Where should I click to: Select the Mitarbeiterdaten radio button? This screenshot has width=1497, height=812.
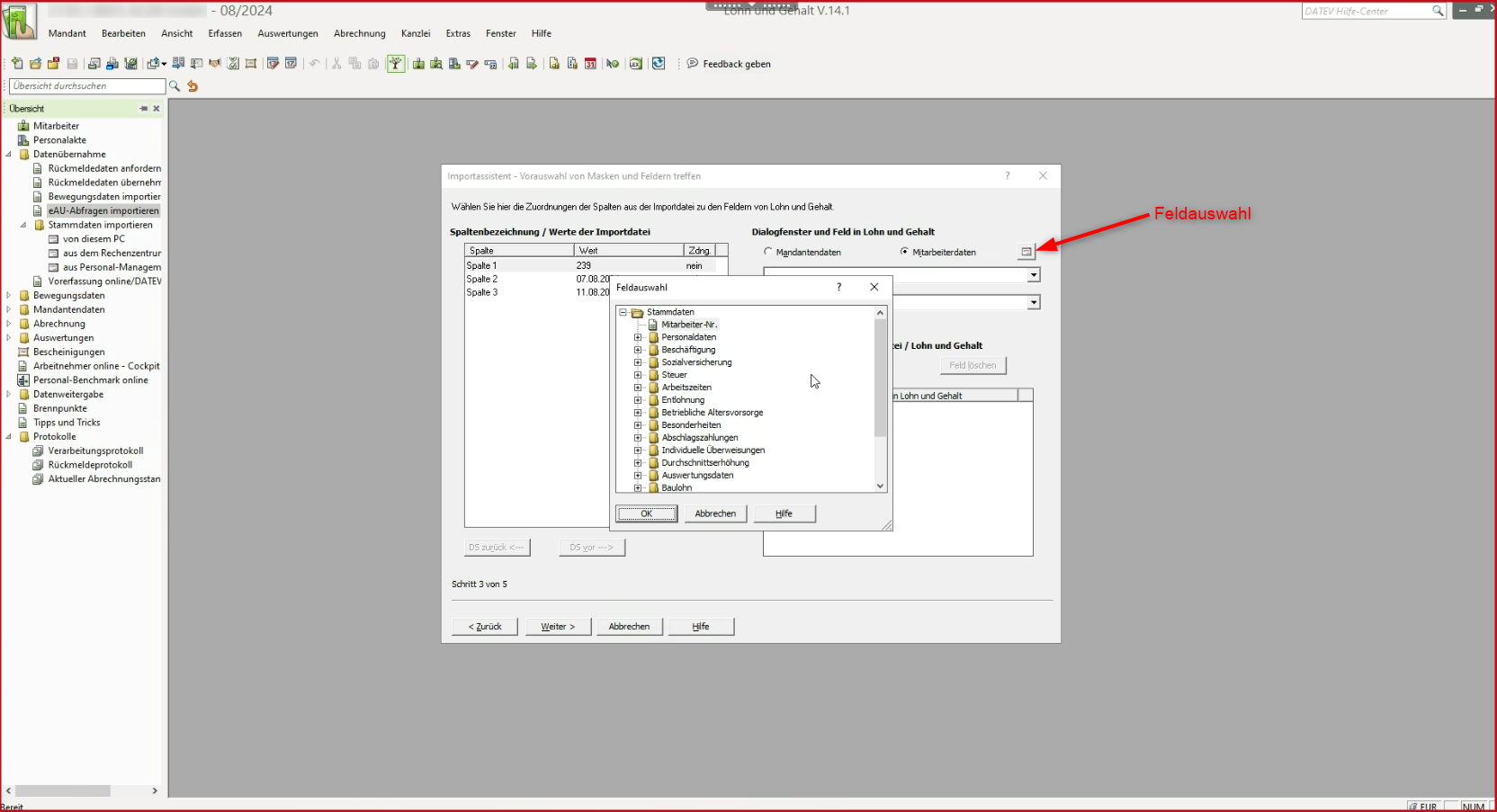[904, 252]
